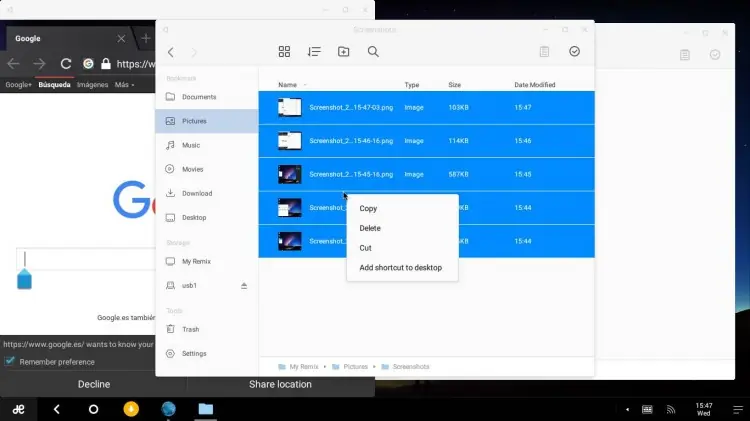This screenshot has width=750, height=421.
Task: Click the 15:47 Wed clock
Action: [704, 409]
